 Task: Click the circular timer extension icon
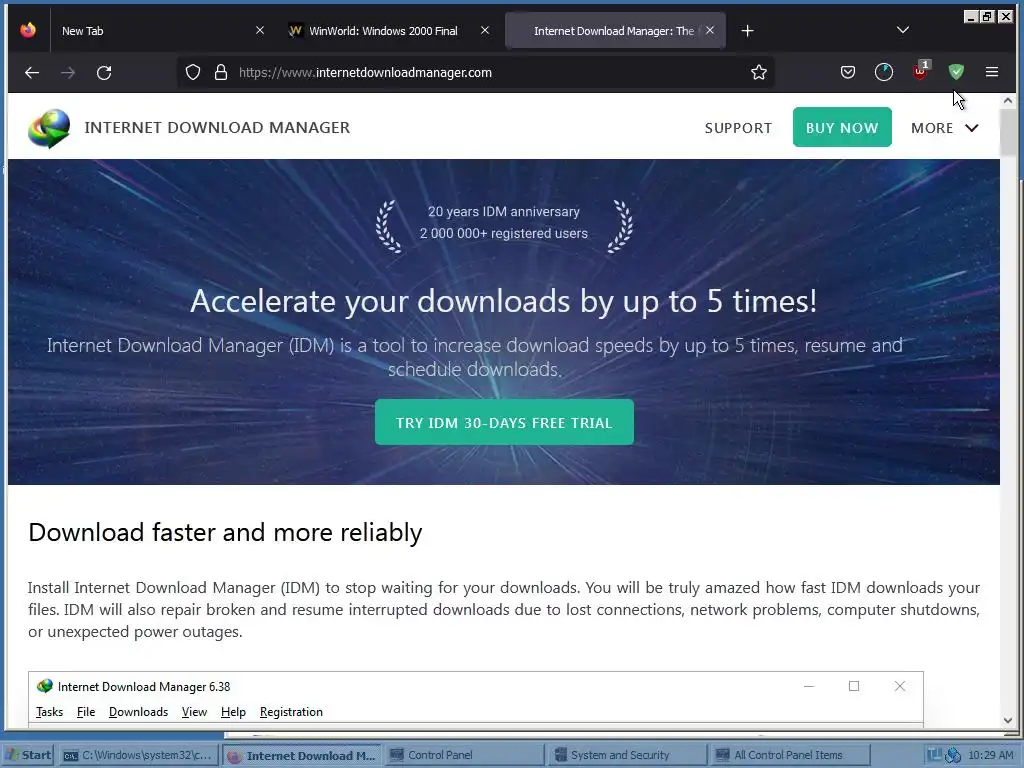point(884,72)
